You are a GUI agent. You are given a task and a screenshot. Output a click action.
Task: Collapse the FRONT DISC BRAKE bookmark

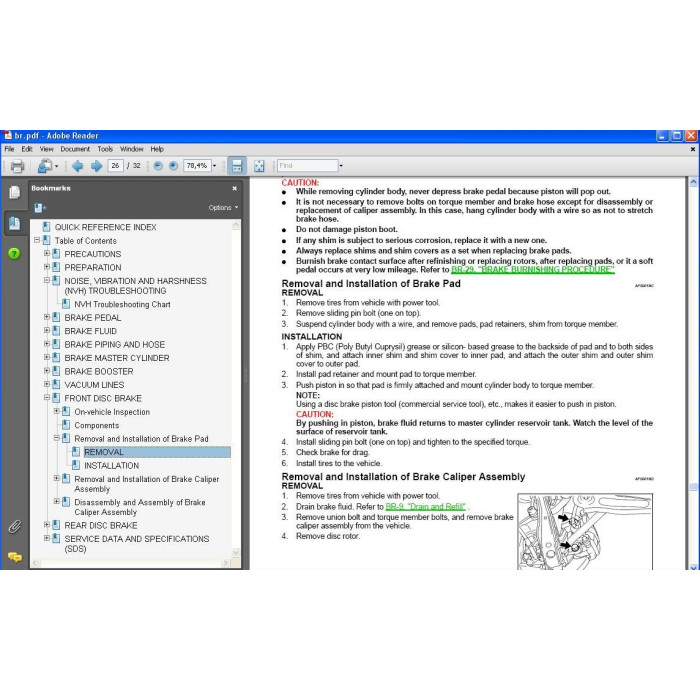pyautogui.click(x=47, y=397)
